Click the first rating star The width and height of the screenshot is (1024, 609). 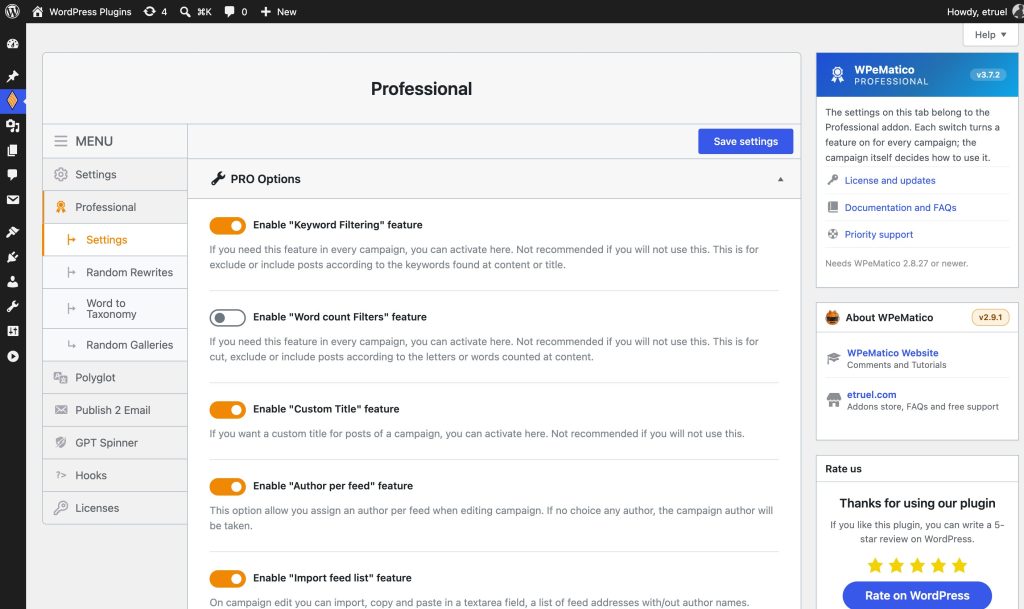[875, 565]
